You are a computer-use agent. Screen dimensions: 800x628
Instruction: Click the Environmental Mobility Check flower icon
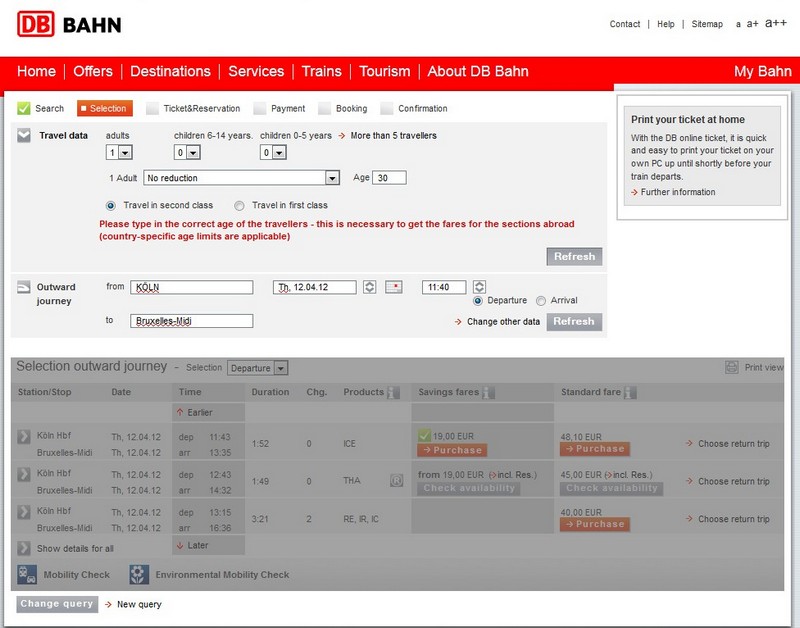139,574
